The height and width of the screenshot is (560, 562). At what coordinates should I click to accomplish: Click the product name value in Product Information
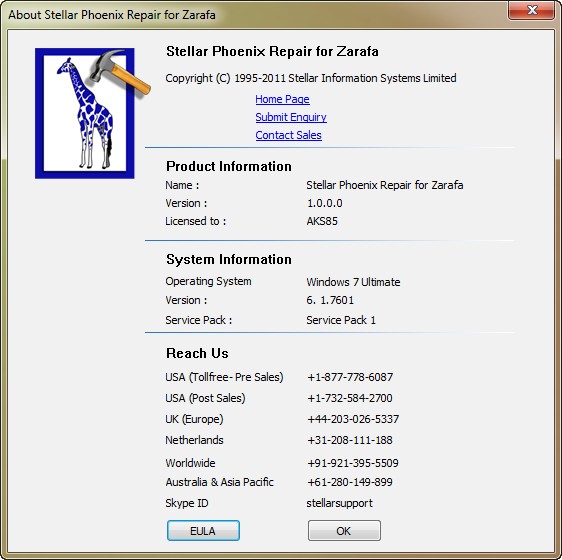tap(385, 185)
